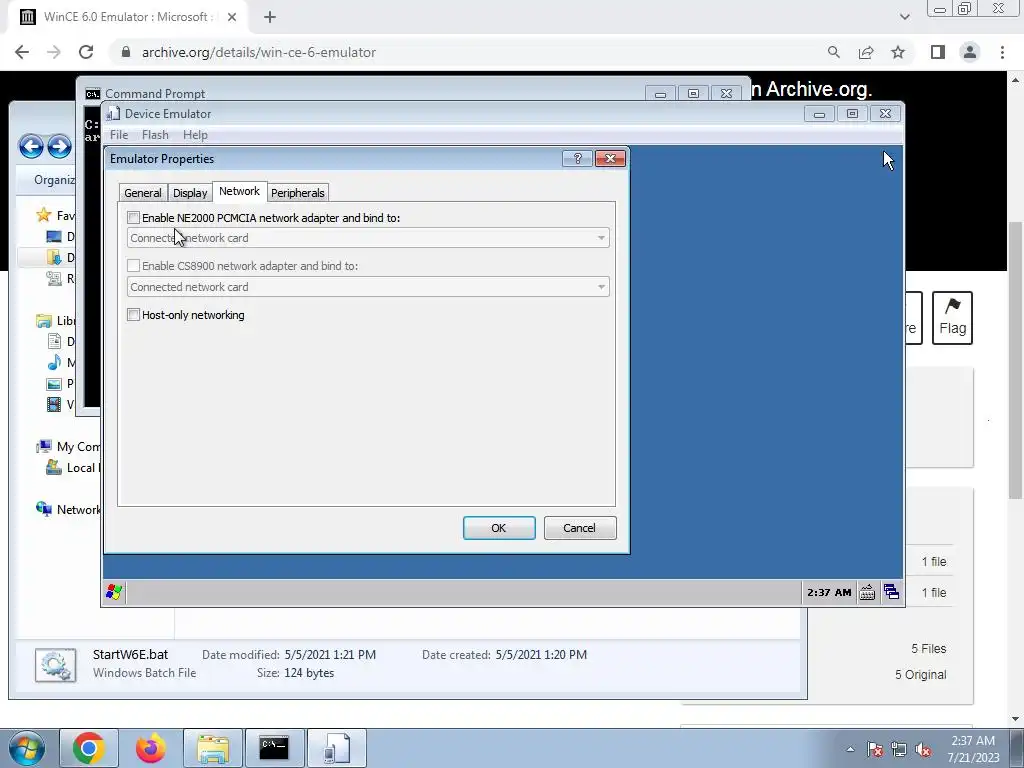Click the Emulator Properties help question button
This screenshot has width=1024, height=768.
click(577, 159)
